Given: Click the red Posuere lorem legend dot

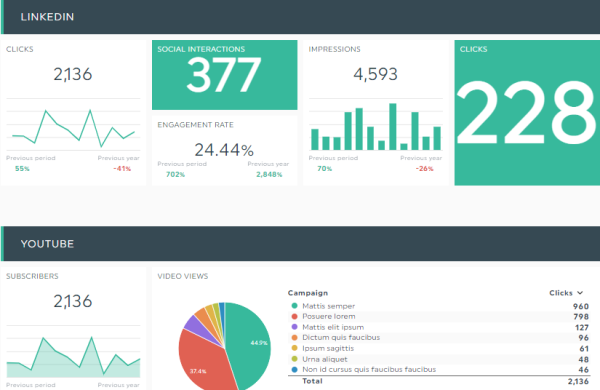Looking at the screenshot, I should 294,316.
